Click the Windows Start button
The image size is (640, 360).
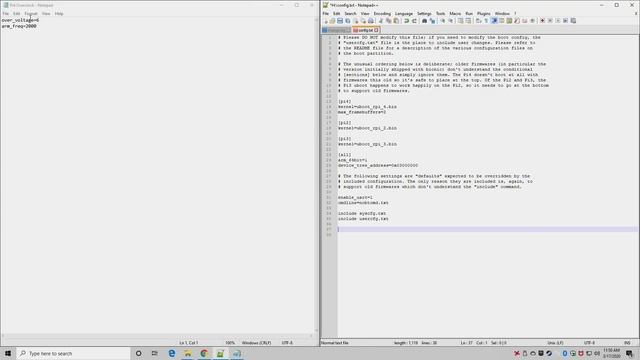click(x=8, y=353)
